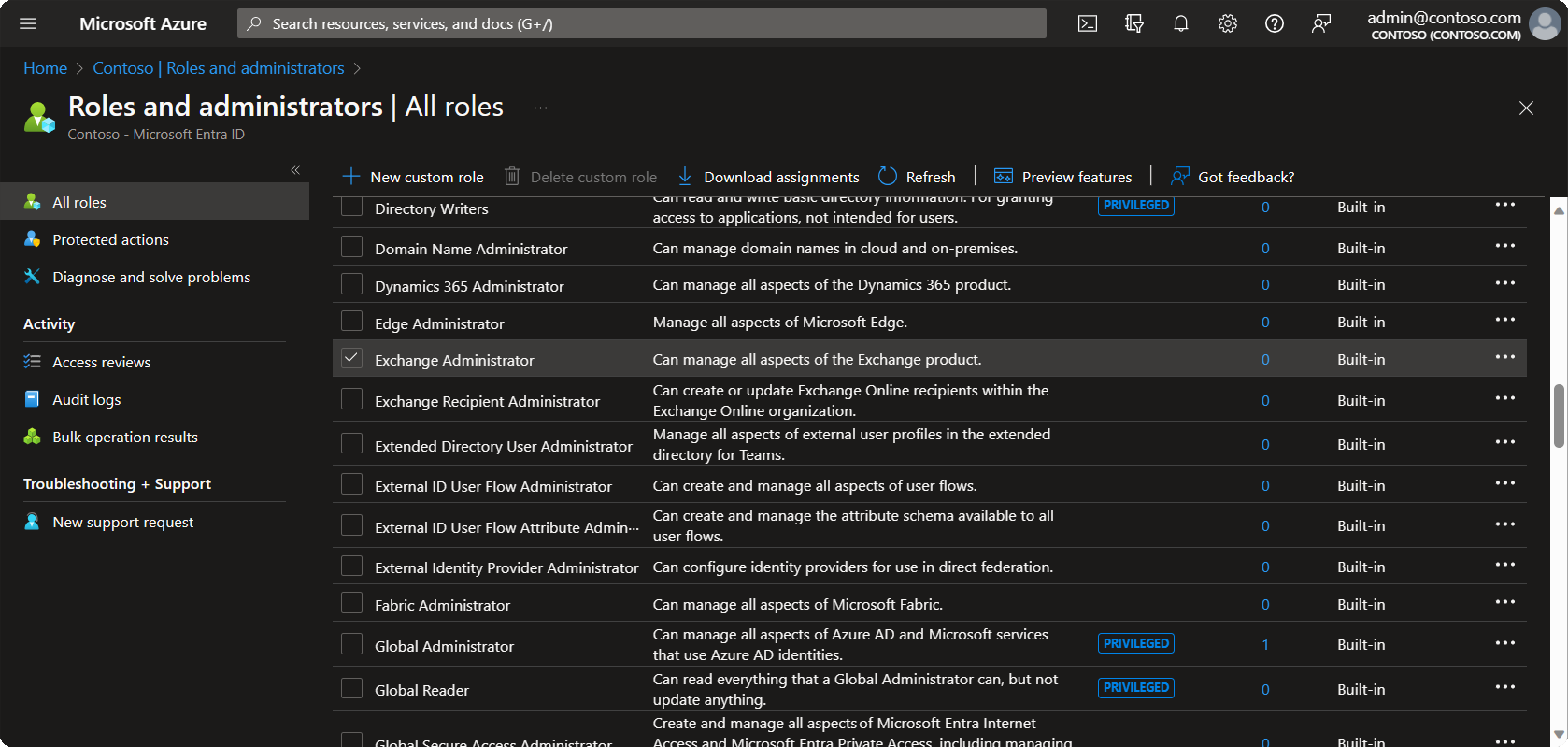This screenshot has height=747, width=1568.
Task: Click the search resources input field
Action: [642, 23]
